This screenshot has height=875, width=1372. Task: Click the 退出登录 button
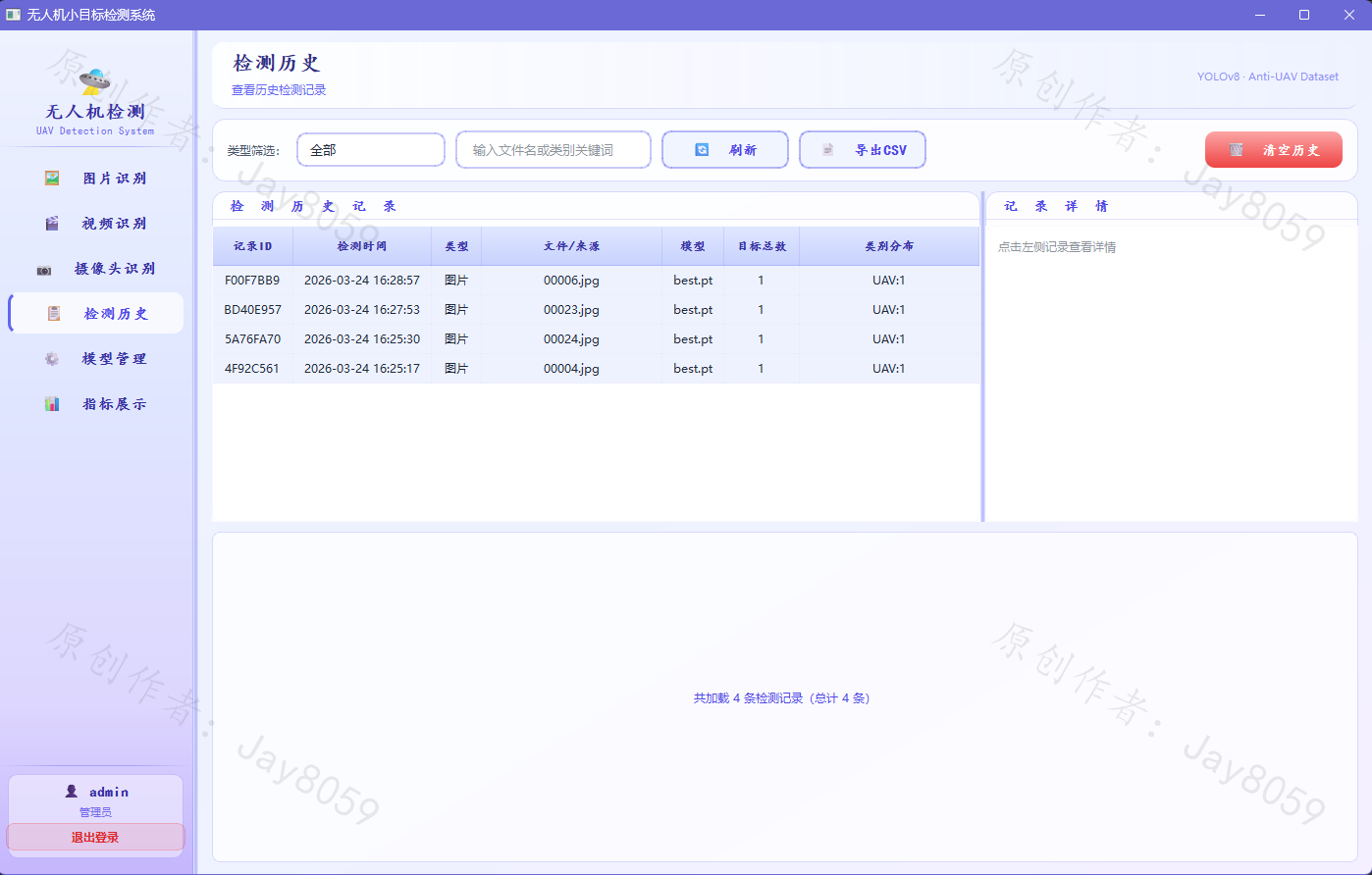coord(95,837)
